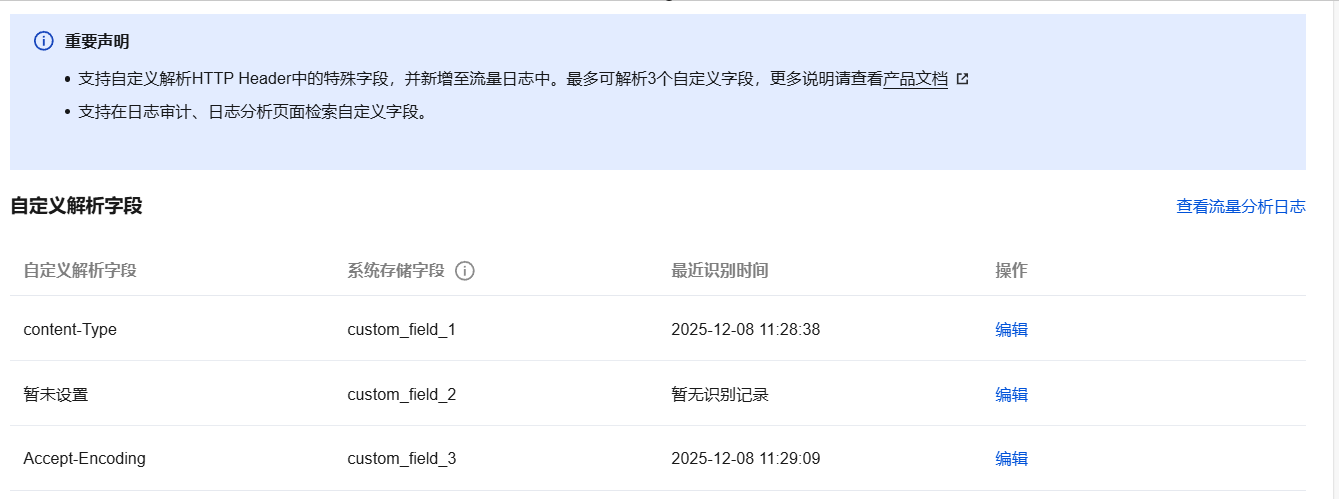This screenshot has height=499, width=1339.
Task: Click the custom_field_3 storage field cell
Action: coord(402,459)
